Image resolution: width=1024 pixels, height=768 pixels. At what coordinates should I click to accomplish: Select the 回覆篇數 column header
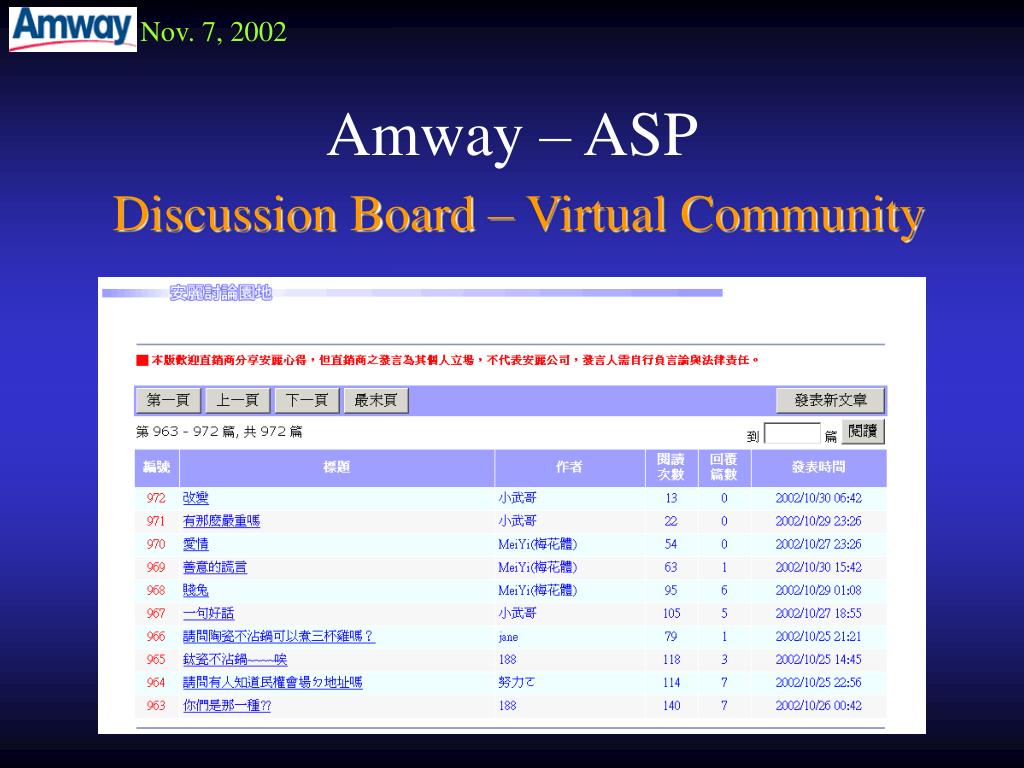coord(724,467)
